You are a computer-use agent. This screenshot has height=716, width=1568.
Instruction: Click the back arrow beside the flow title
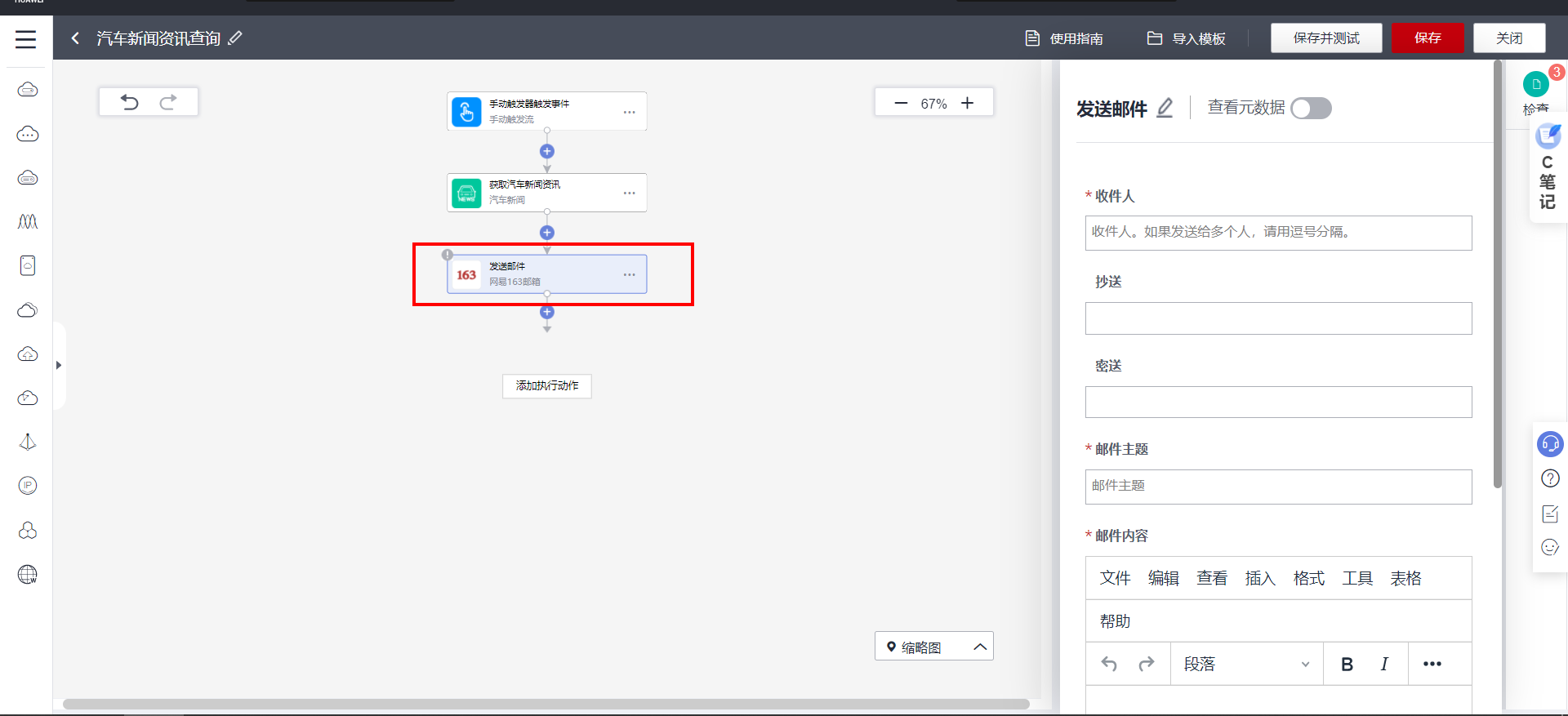[x=75, y=38]
